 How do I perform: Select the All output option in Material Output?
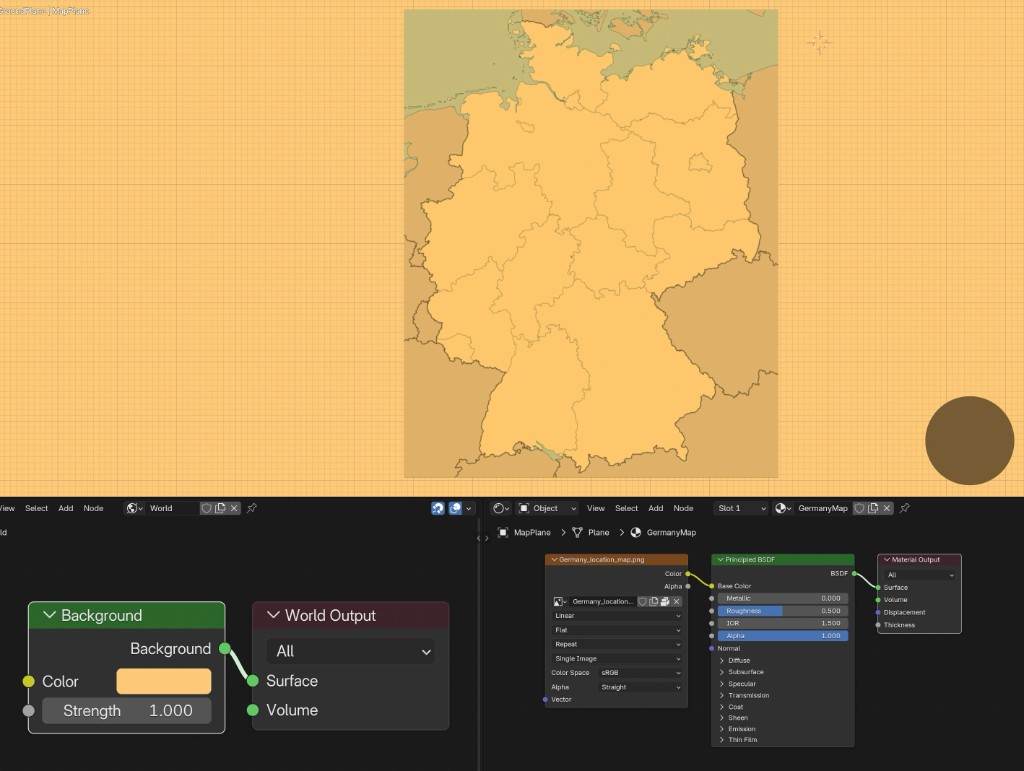coord(917,575)
